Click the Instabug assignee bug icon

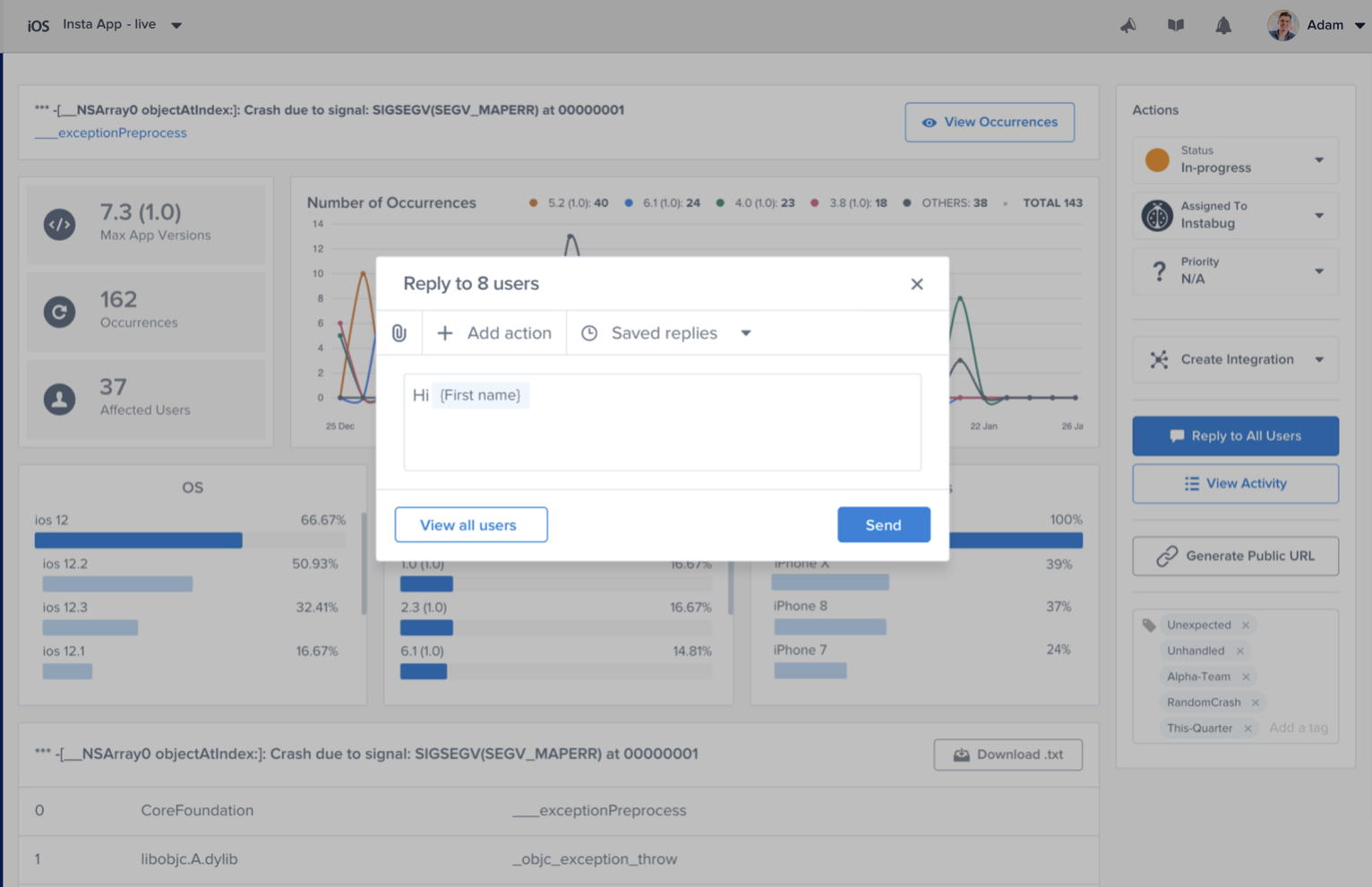tap(1157, 215)
